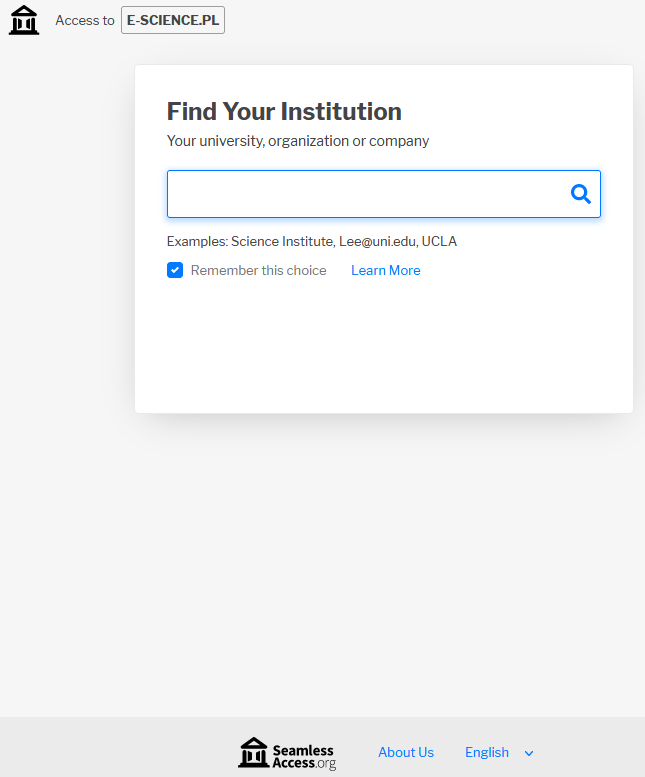Click the E-SCIENCE.PL service badge
The image size is (645, 777).
[173, 20]
